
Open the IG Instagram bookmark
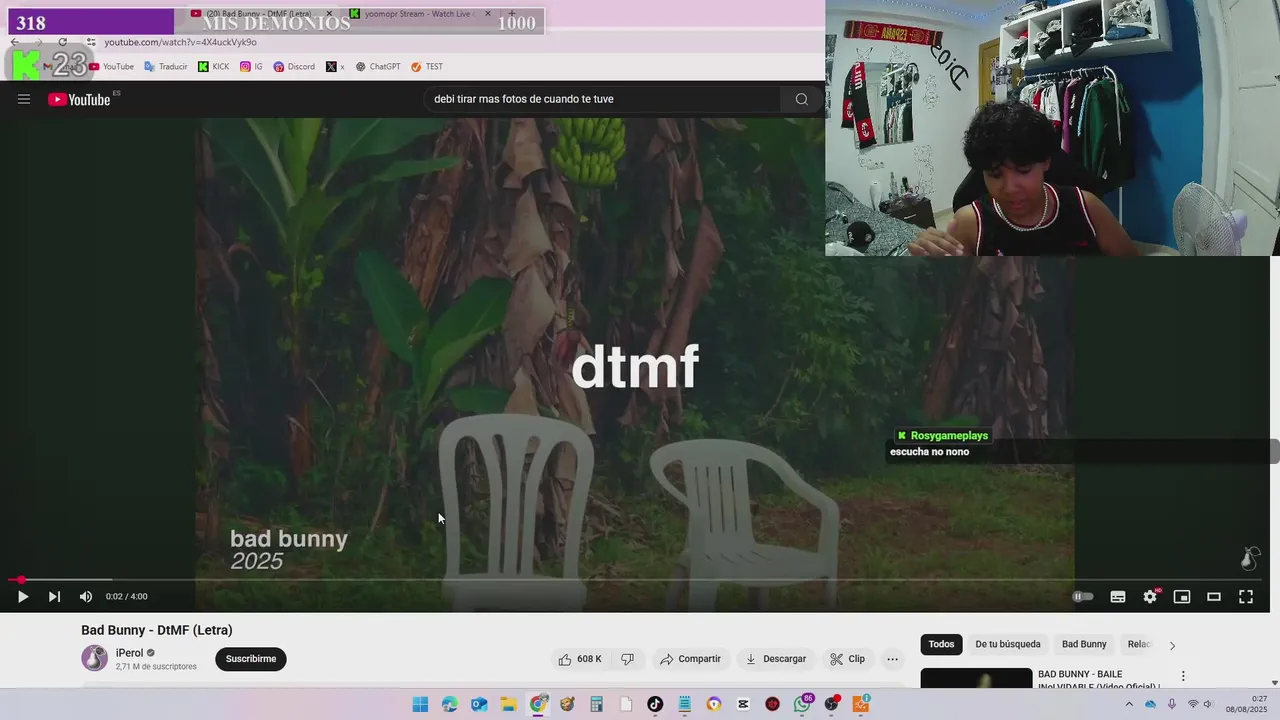252,67
